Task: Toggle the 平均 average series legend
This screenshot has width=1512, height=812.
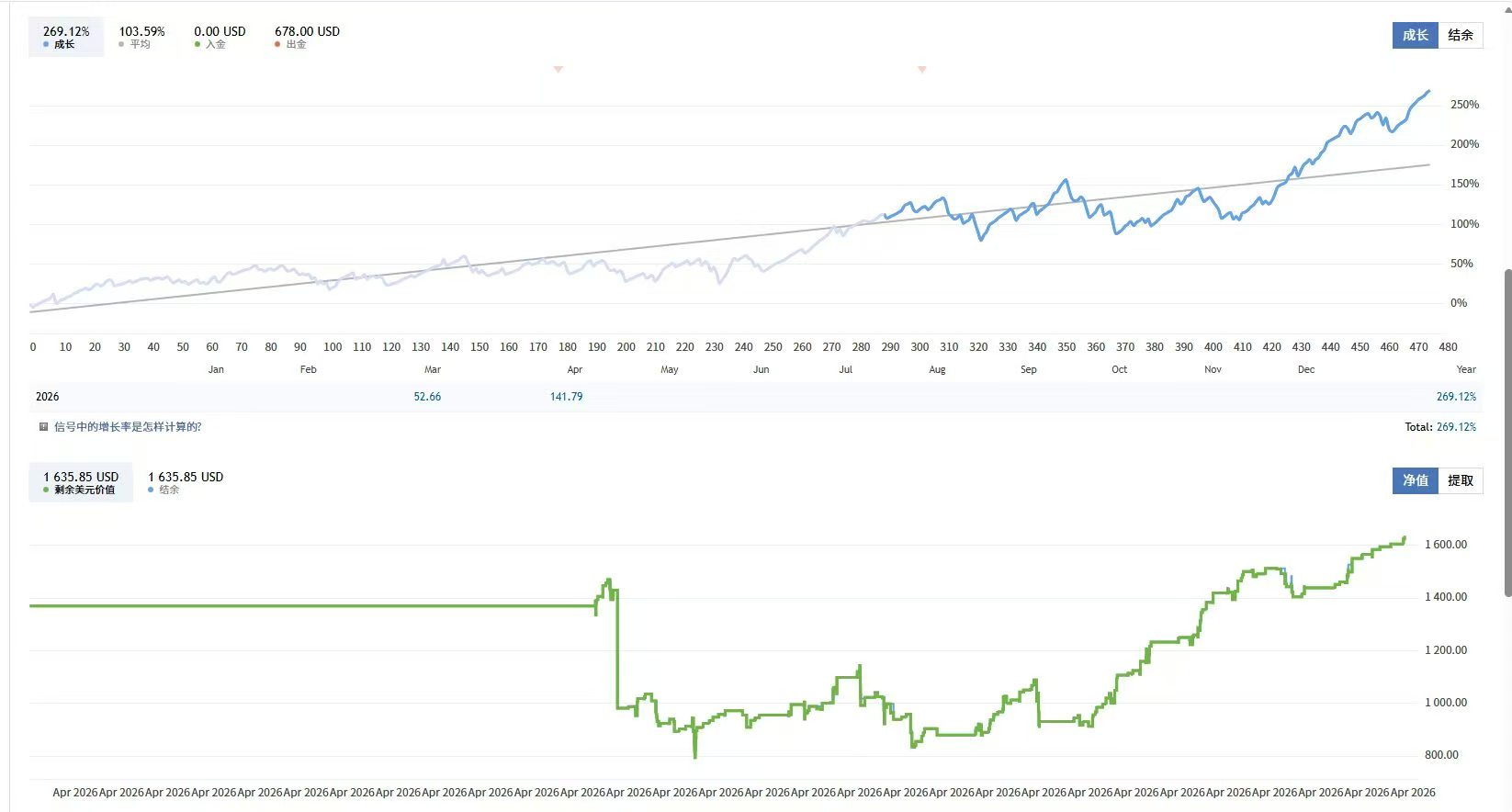Action: click(141, 37)
